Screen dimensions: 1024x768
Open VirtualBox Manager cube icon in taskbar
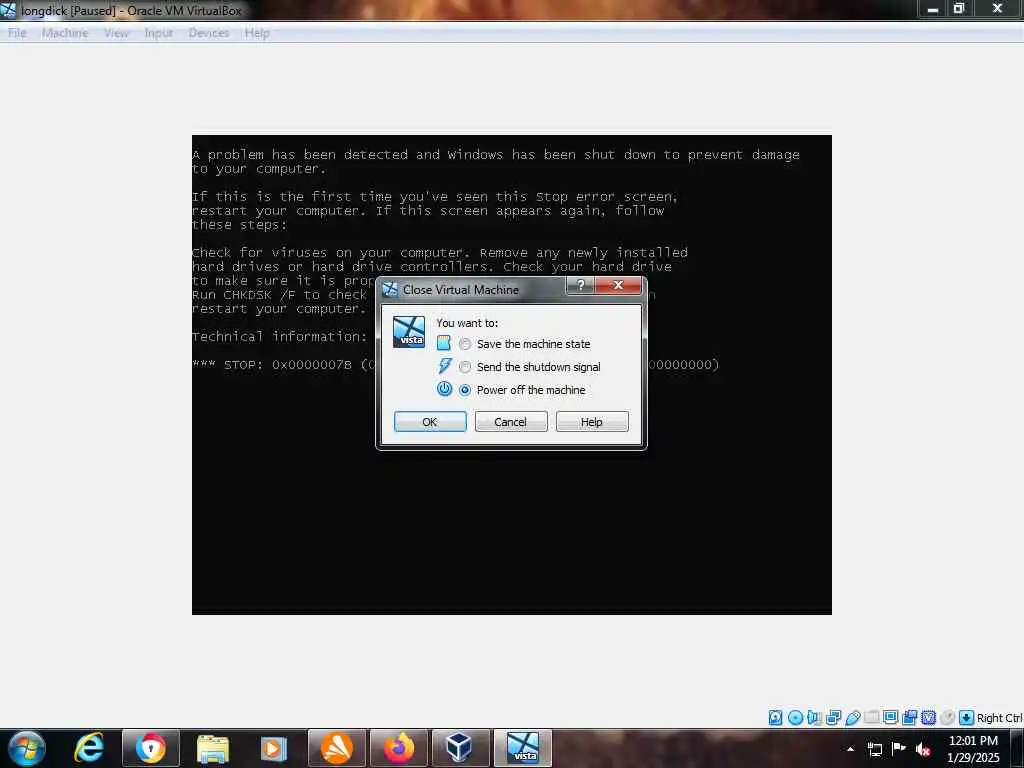click(461, 748)
